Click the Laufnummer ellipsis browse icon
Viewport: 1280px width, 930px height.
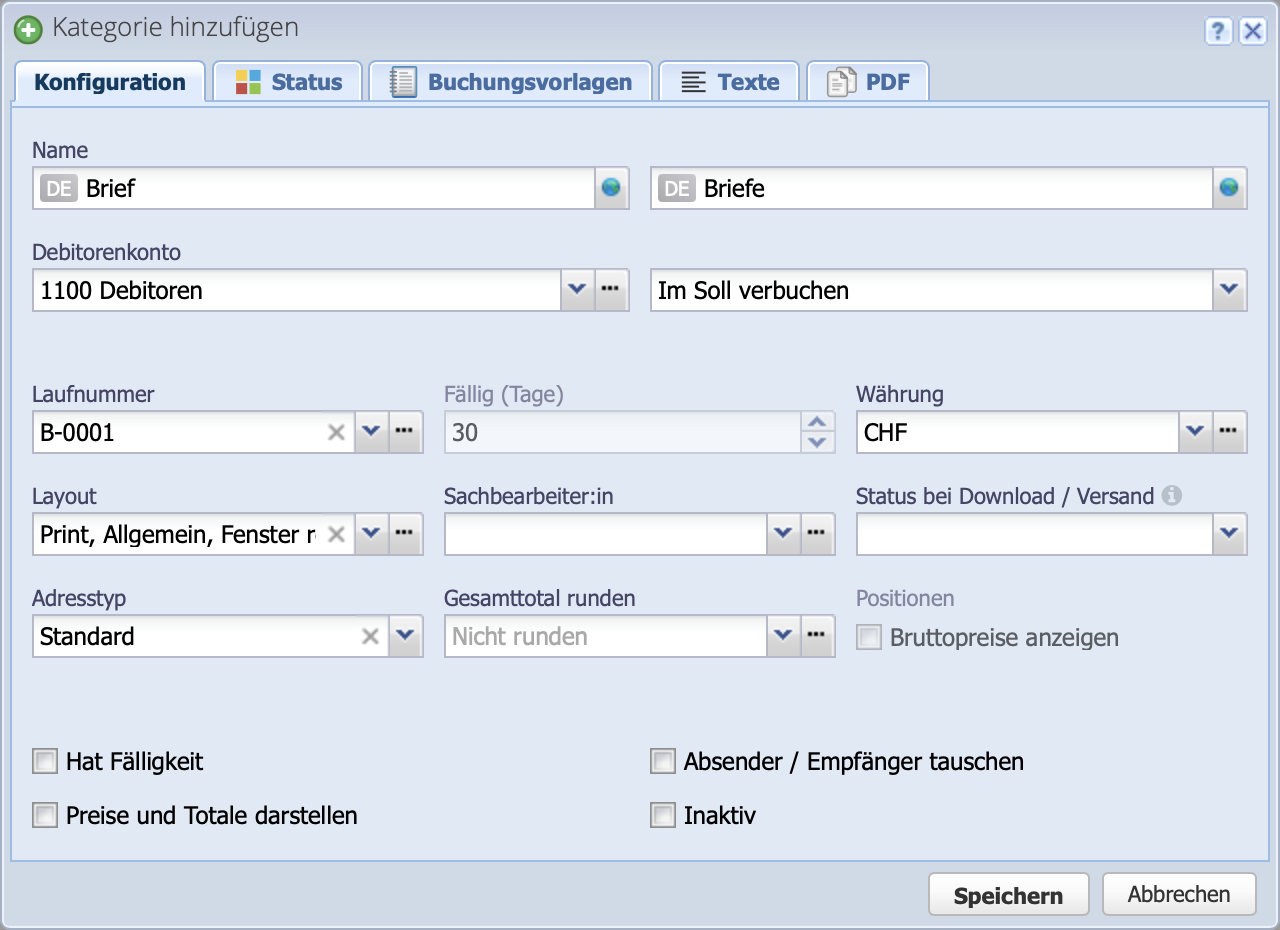[405, 432]
